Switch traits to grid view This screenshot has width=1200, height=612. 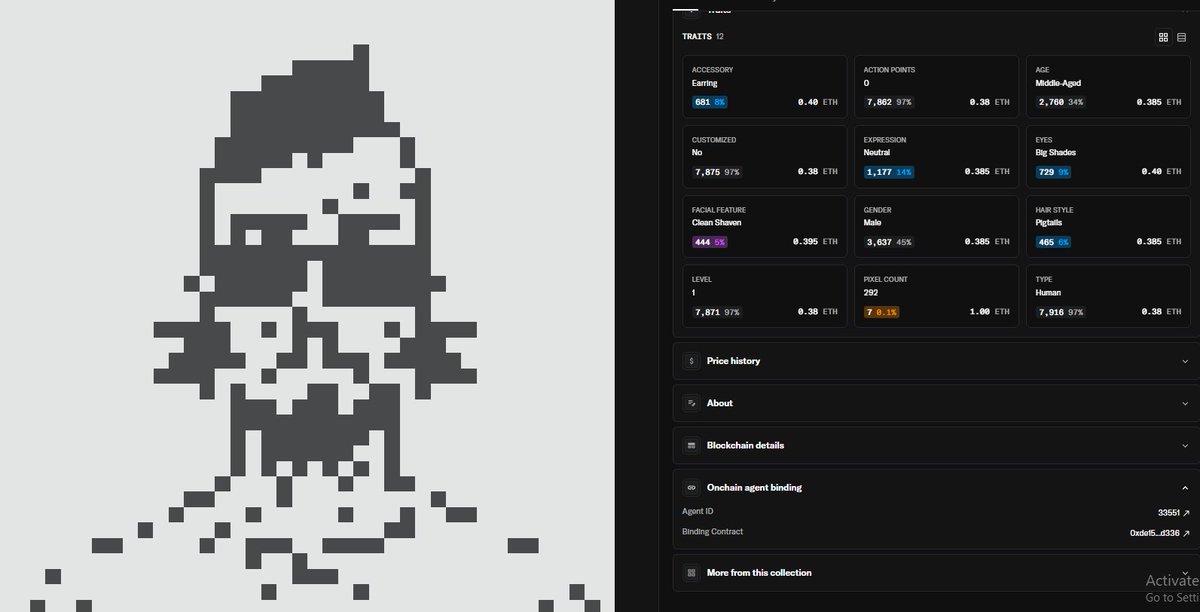pos(1163,37)
